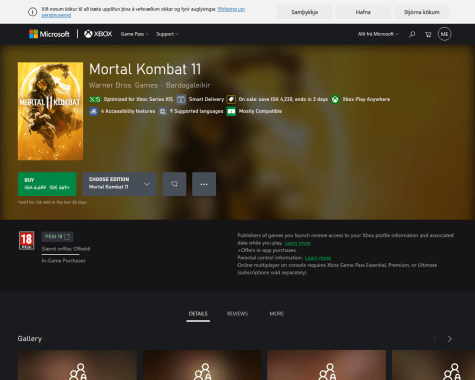Switch to the Details tab
This screenshot has width=475, height=380.
point(198,314)
